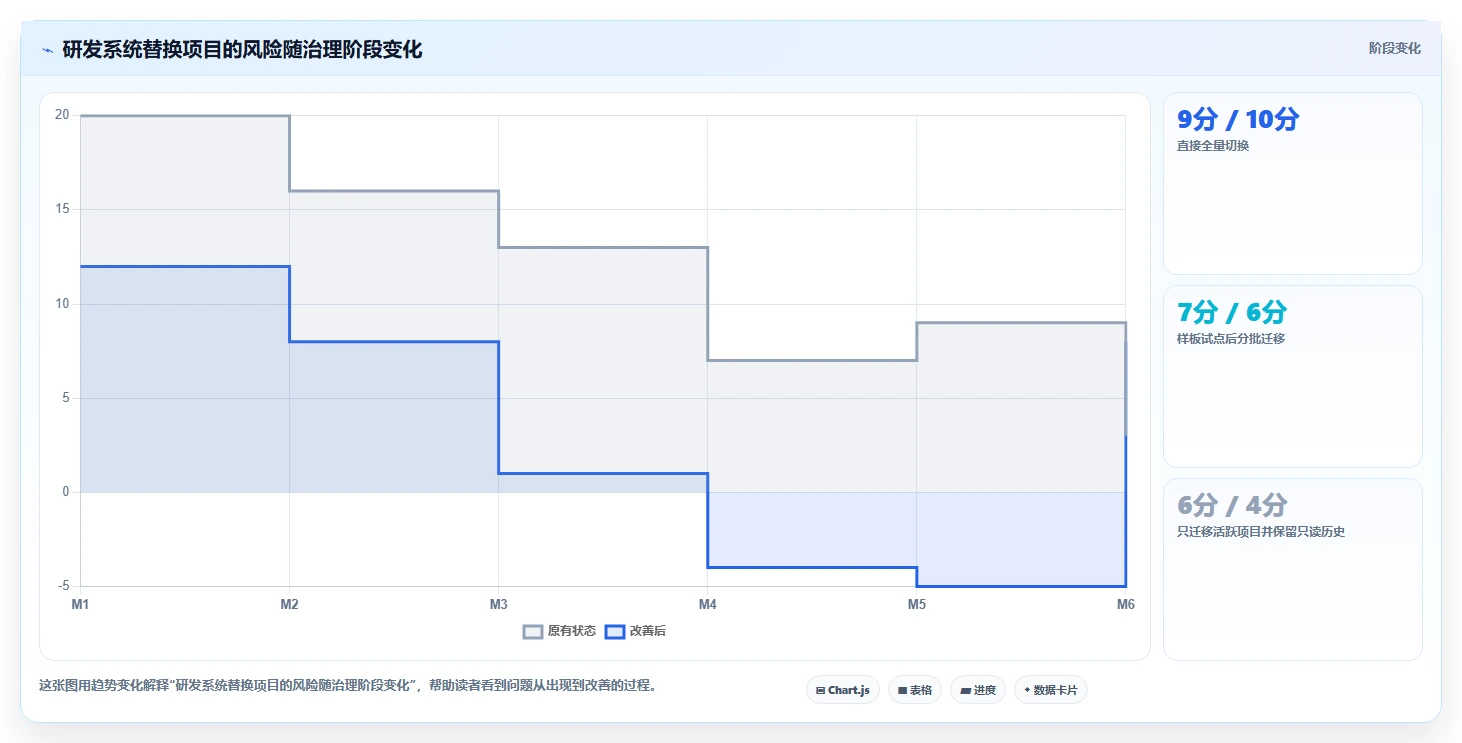Click the 10 y-axis value
Image resolution: width=1462 pixels, height=743 pixels.
pos(62,303)
